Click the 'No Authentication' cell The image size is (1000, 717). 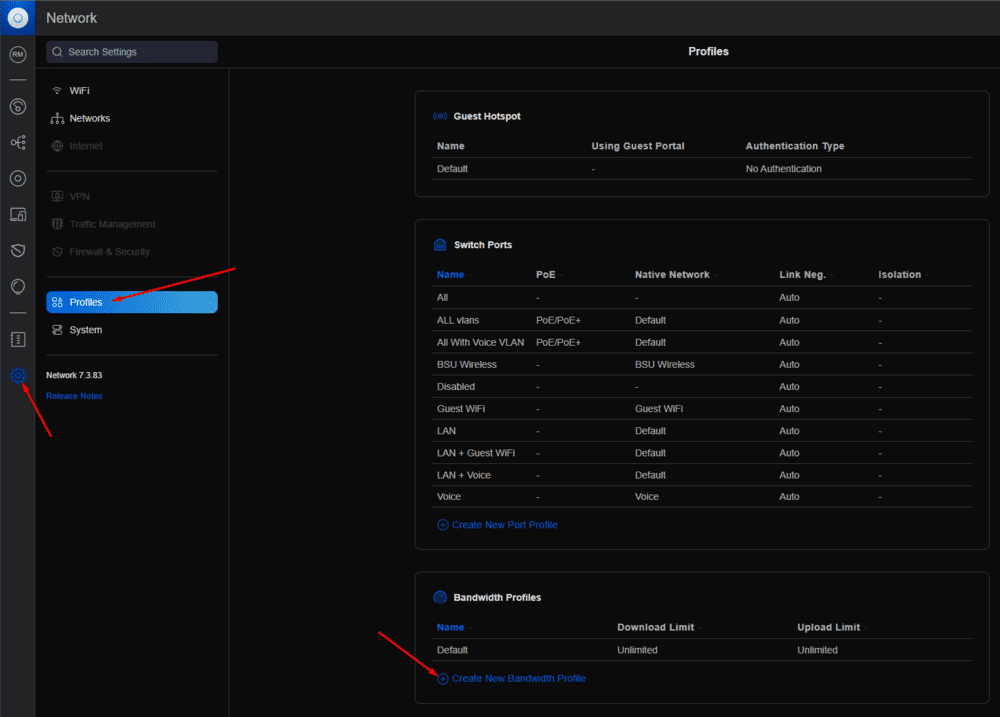784,169
